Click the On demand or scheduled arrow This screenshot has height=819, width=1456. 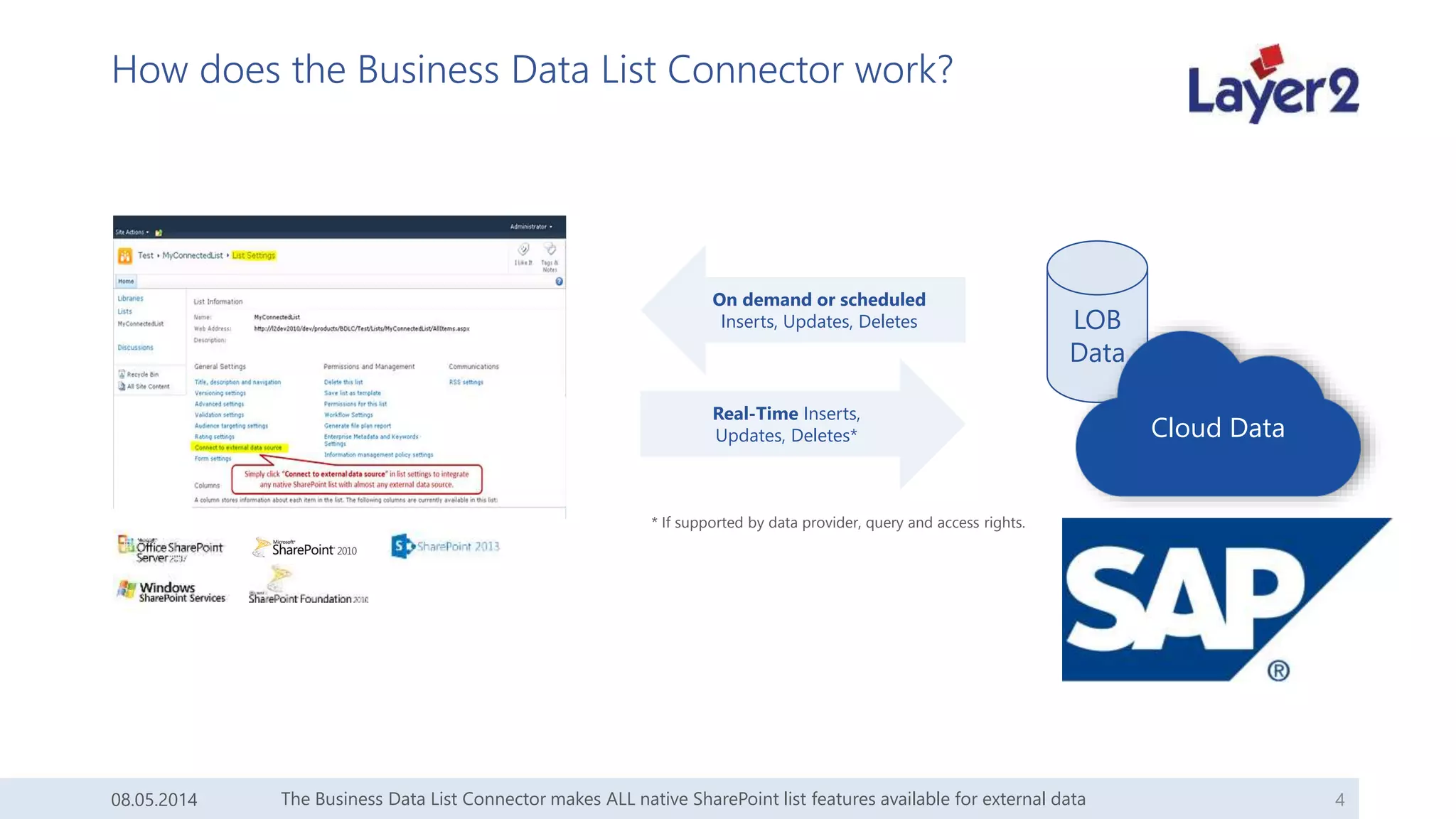(x=803, y=310)
